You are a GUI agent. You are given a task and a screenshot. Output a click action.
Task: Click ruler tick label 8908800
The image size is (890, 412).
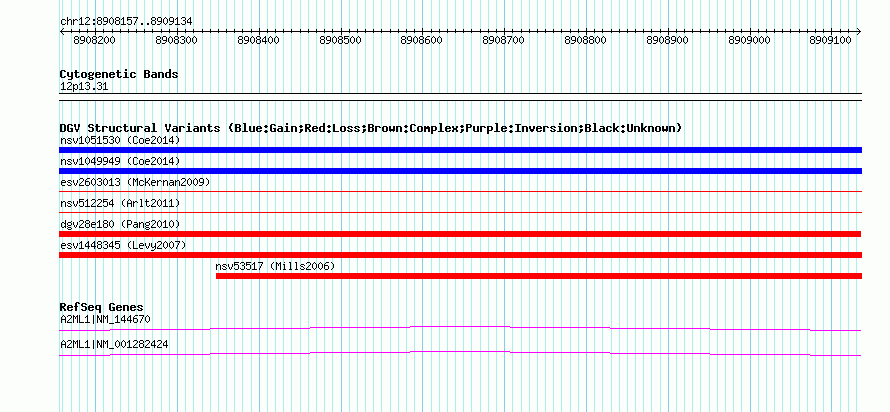coord(585,40)
